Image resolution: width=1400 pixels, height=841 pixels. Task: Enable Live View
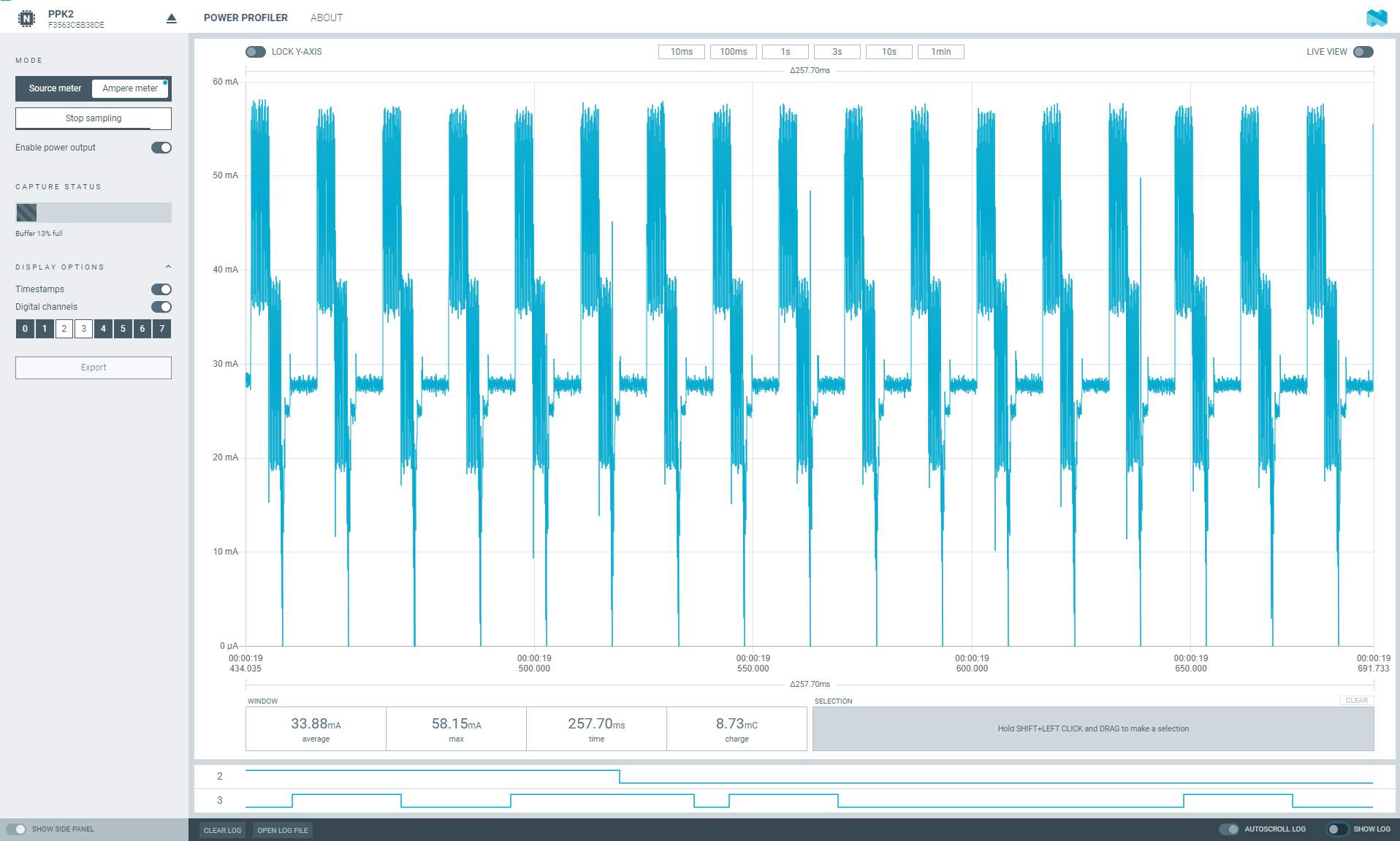tap(1363, 51)
